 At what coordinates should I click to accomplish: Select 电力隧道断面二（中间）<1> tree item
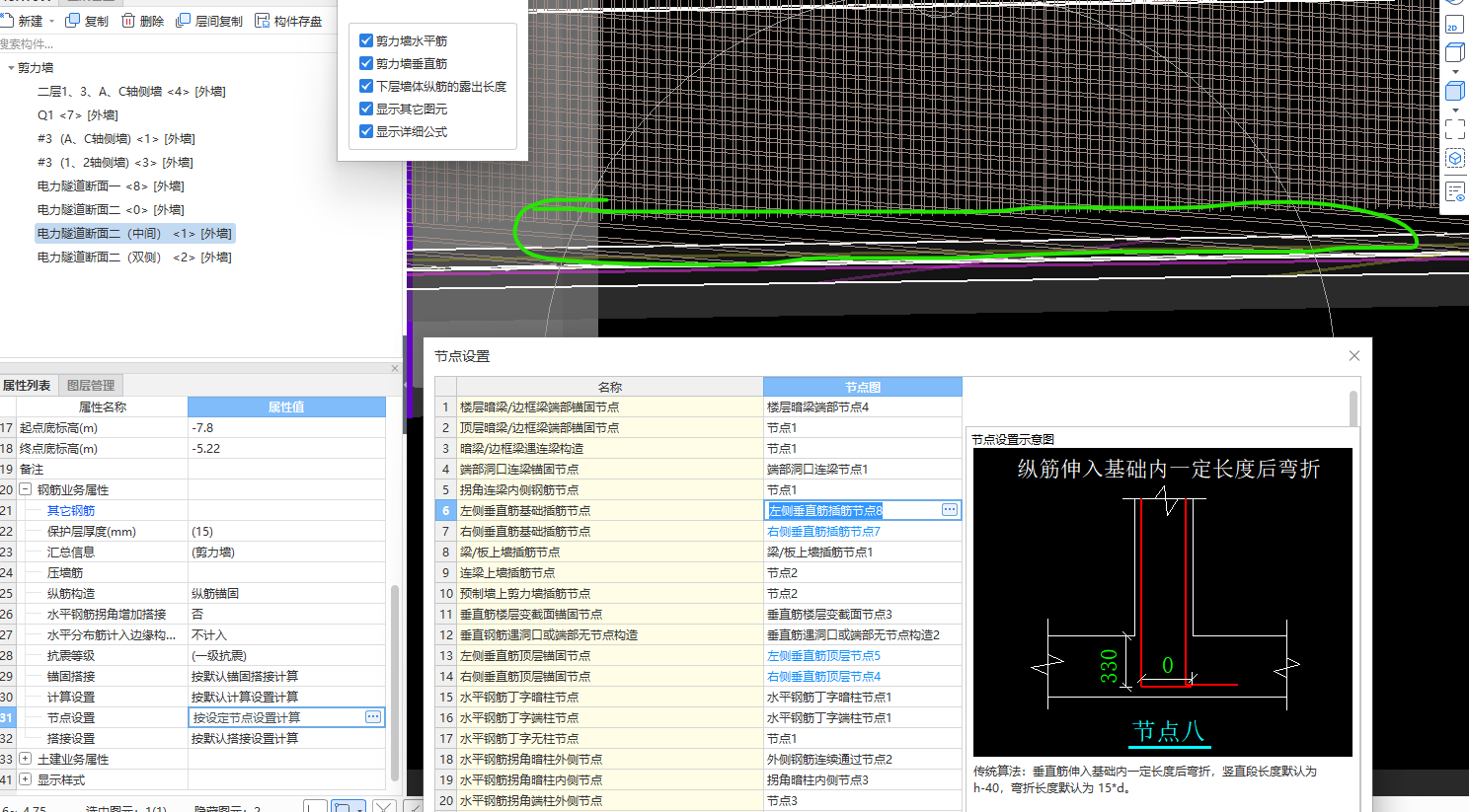point(134,234)
